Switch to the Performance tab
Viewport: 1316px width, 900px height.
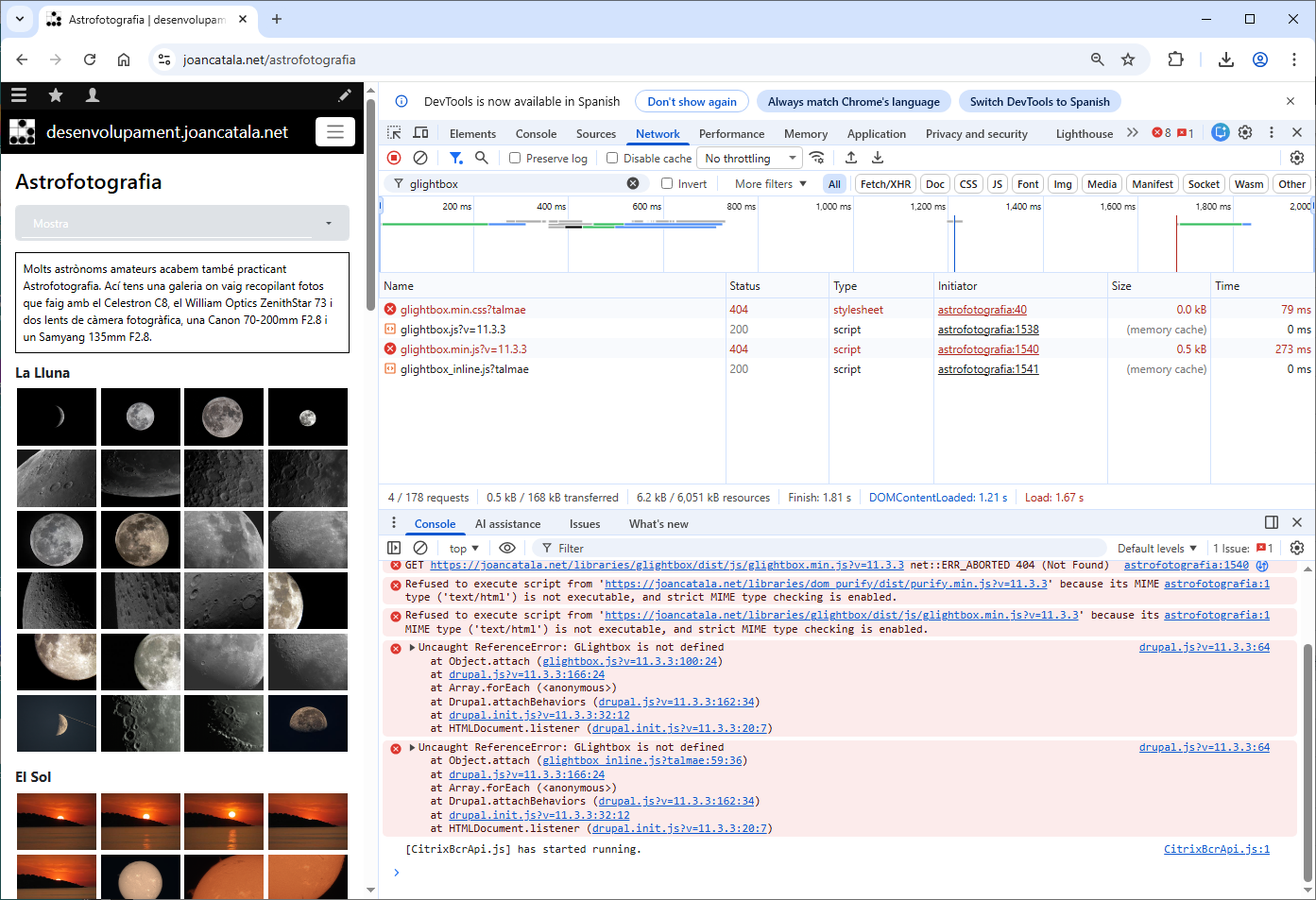click(731, 134)
